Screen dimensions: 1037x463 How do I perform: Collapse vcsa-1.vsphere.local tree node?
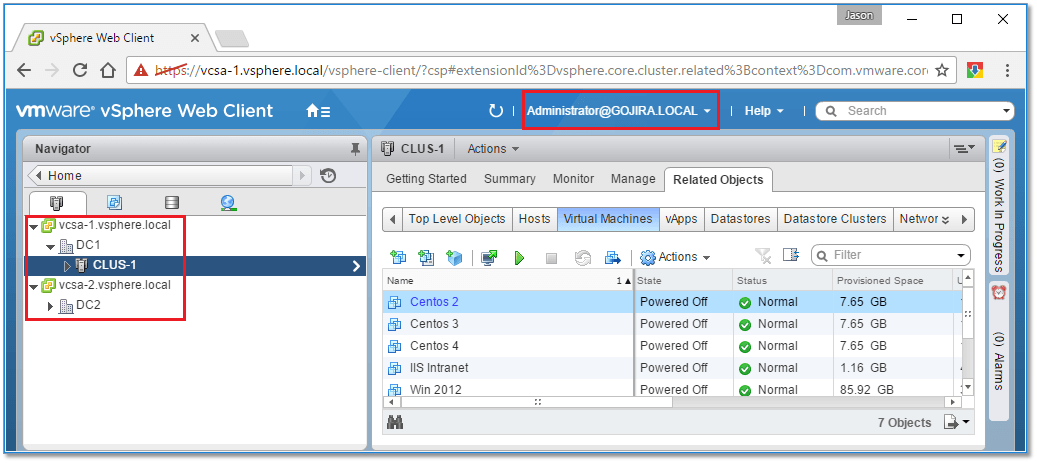(34, 226)
